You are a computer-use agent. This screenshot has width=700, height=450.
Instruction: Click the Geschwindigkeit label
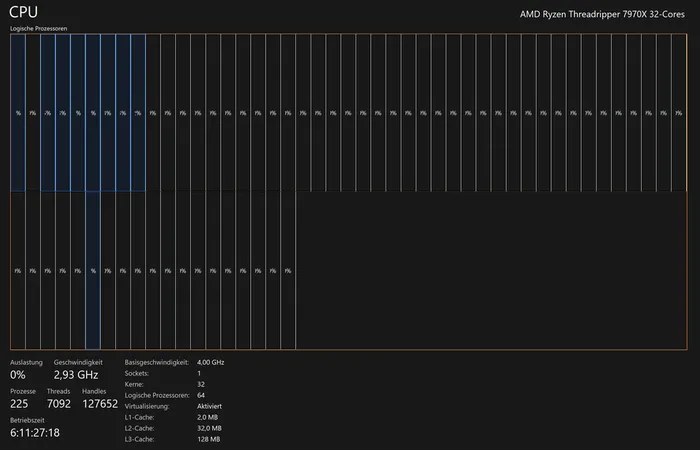pos(78,362)
